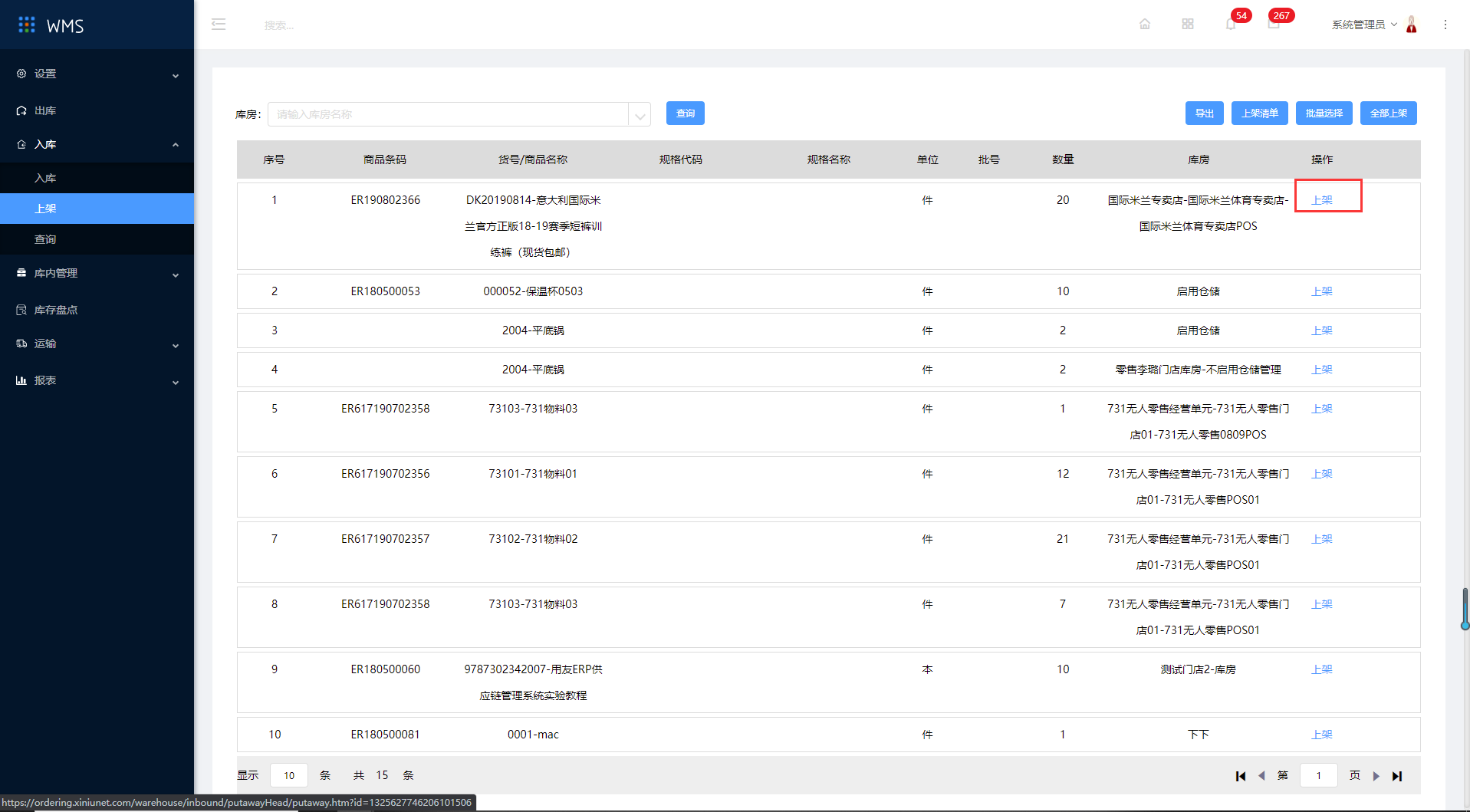Screen dimensions: 1470x812
Task: Go to home via house icon
Action: (1145, 25)
